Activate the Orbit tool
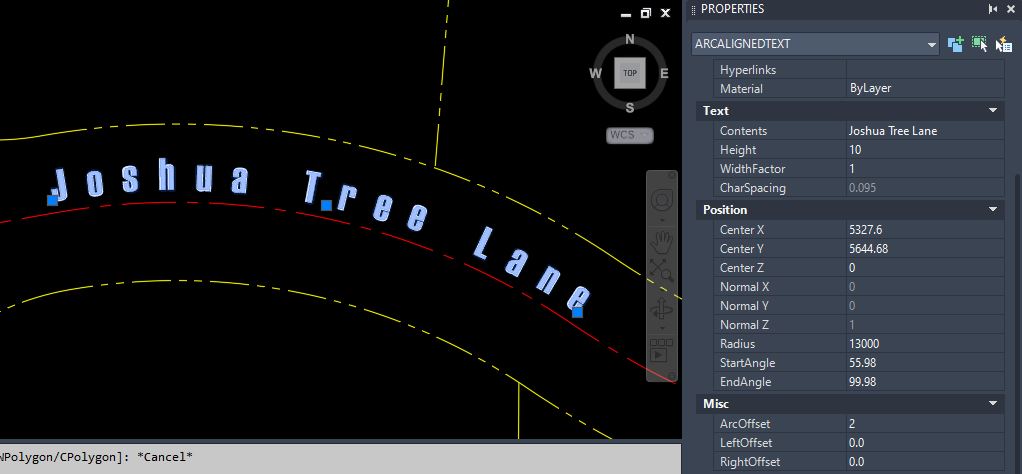1022x474 pixels. pyautogui.click(x=662, y=308)
